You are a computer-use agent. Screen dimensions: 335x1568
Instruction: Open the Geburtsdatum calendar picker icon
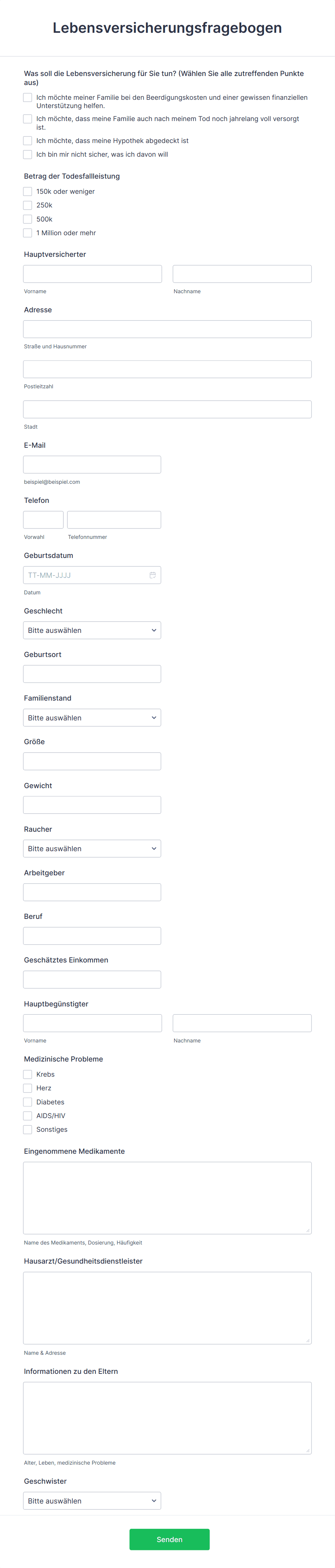coord(152,575)
